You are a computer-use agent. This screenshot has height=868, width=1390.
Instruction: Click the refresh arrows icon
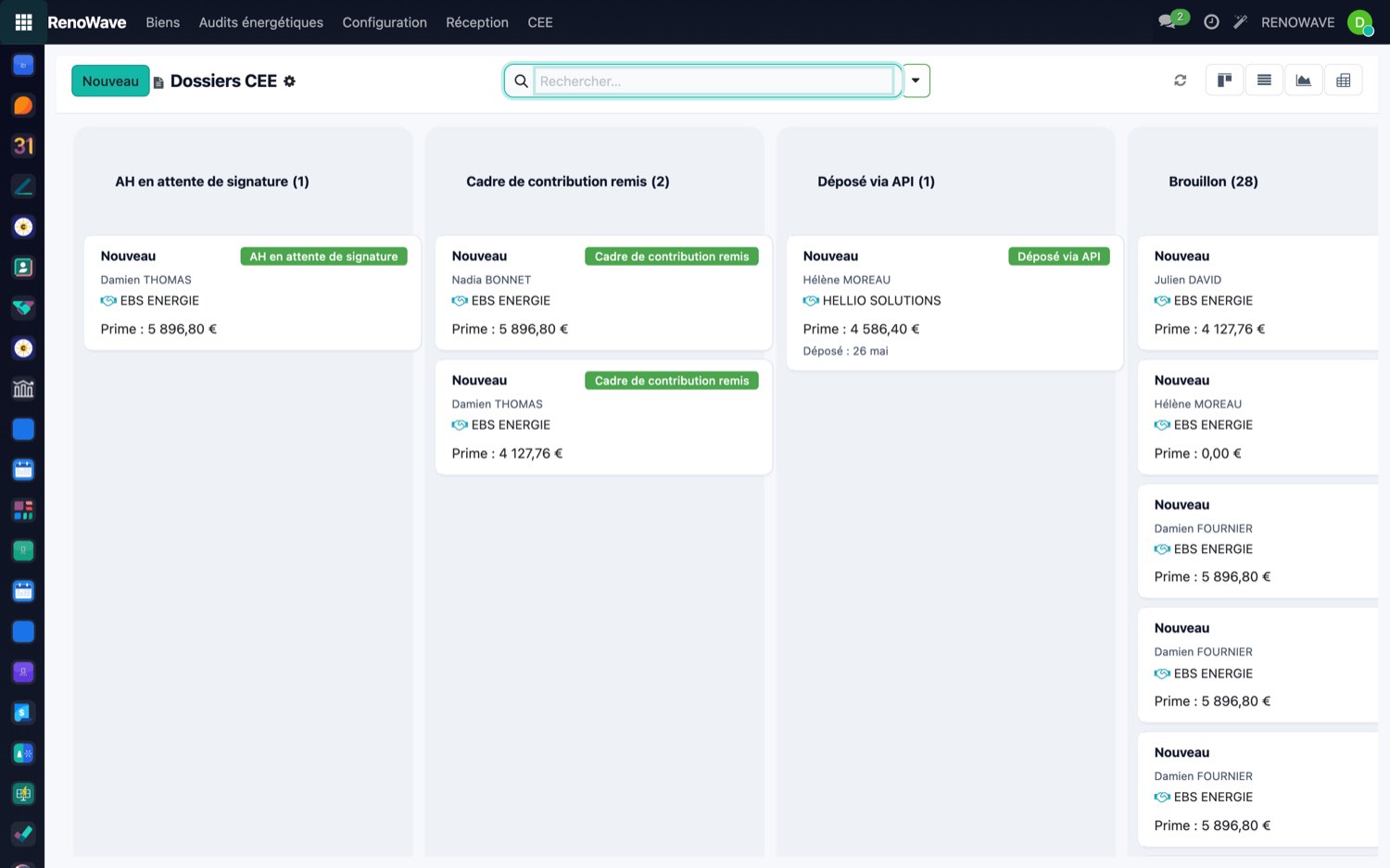(x=1180, y=81)
